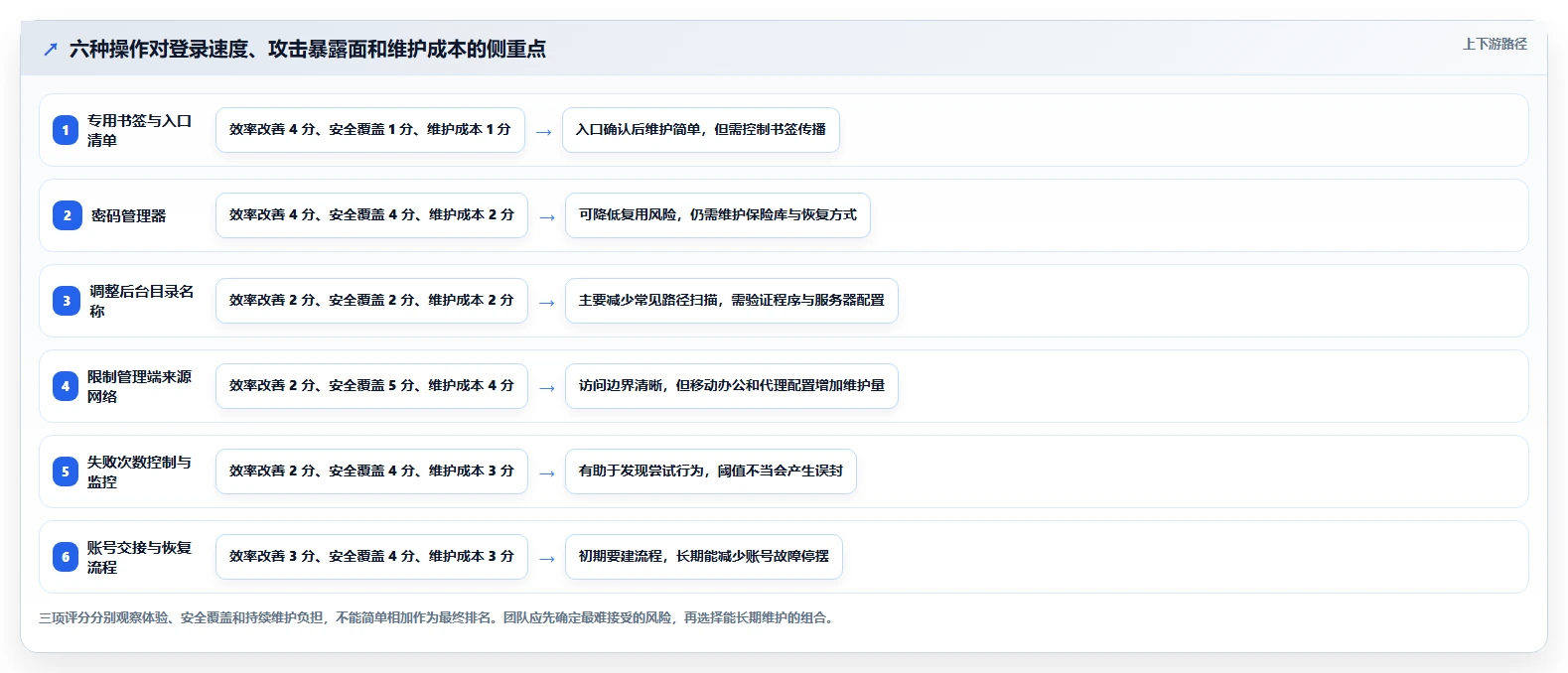Click the title 六种操作对登录速度、攻击暴露面和维护成本的侧重点

pyautogui.click(x=308, y=49)
